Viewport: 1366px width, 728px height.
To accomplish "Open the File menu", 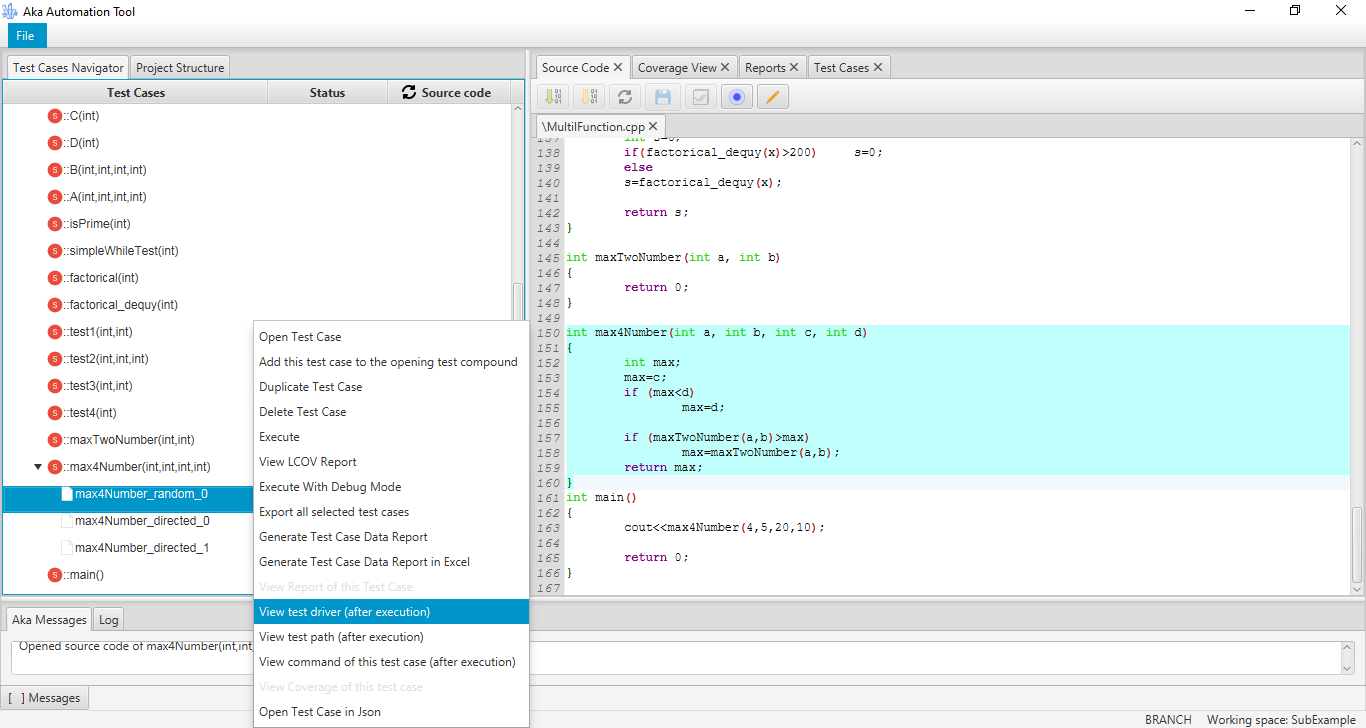I will [26, 36].
